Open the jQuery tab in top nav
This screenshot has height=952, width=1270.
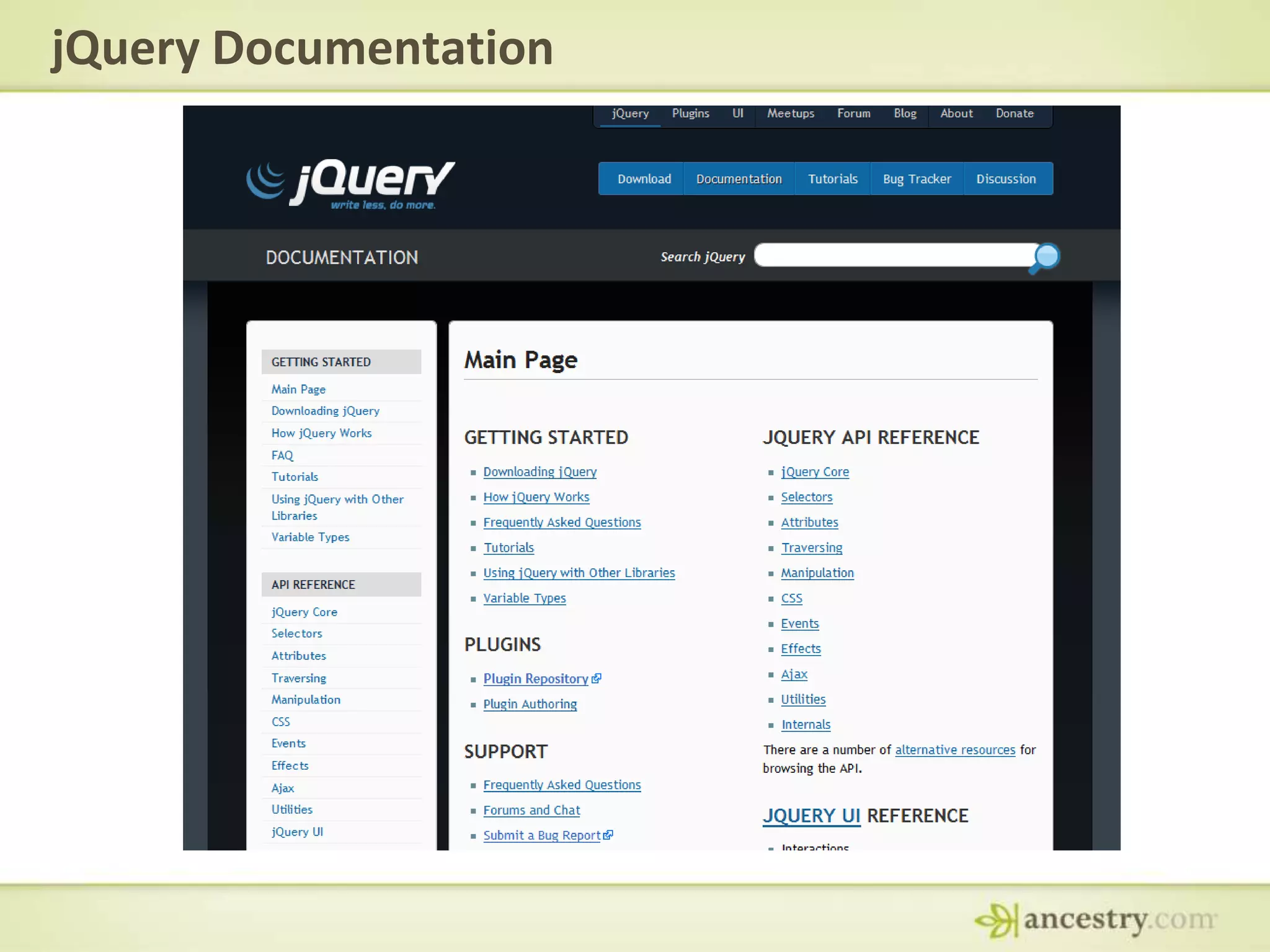click(x=630, y=113)
